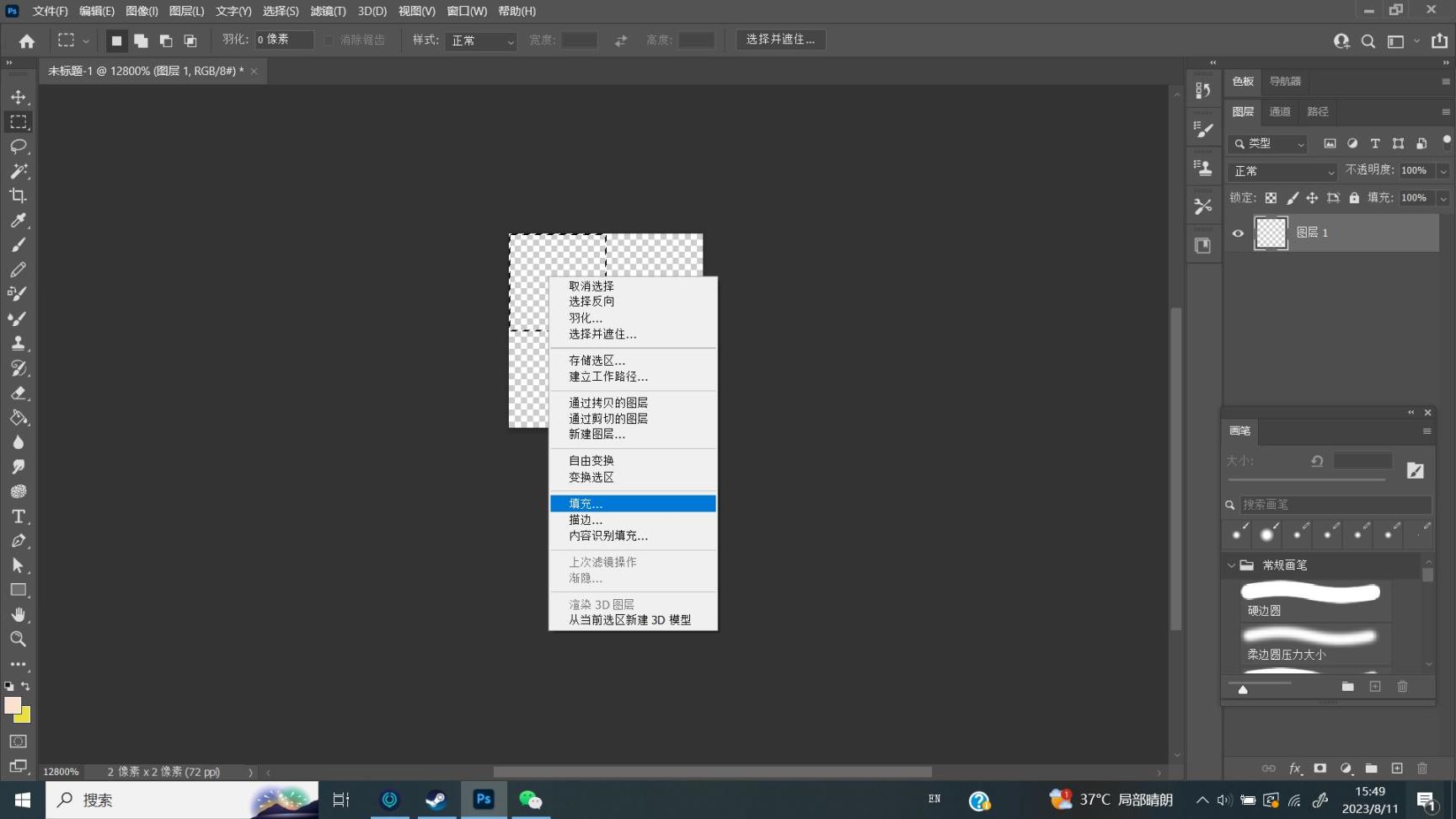1456x819 pixels.
Task: Open the 不透明度 opacity dropdown arrow
Action: point(1443,171)
